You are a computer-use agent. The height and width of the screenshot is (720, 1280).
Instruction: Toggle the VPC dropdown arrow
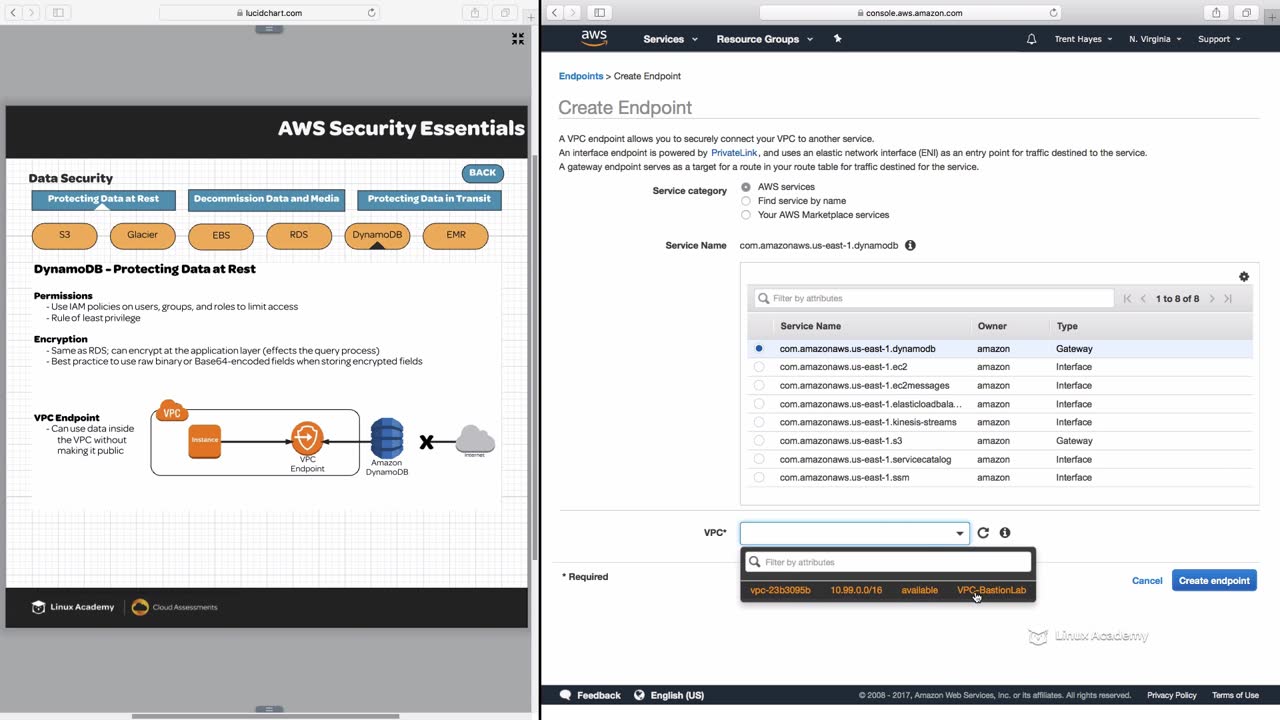tap(960, 533)
